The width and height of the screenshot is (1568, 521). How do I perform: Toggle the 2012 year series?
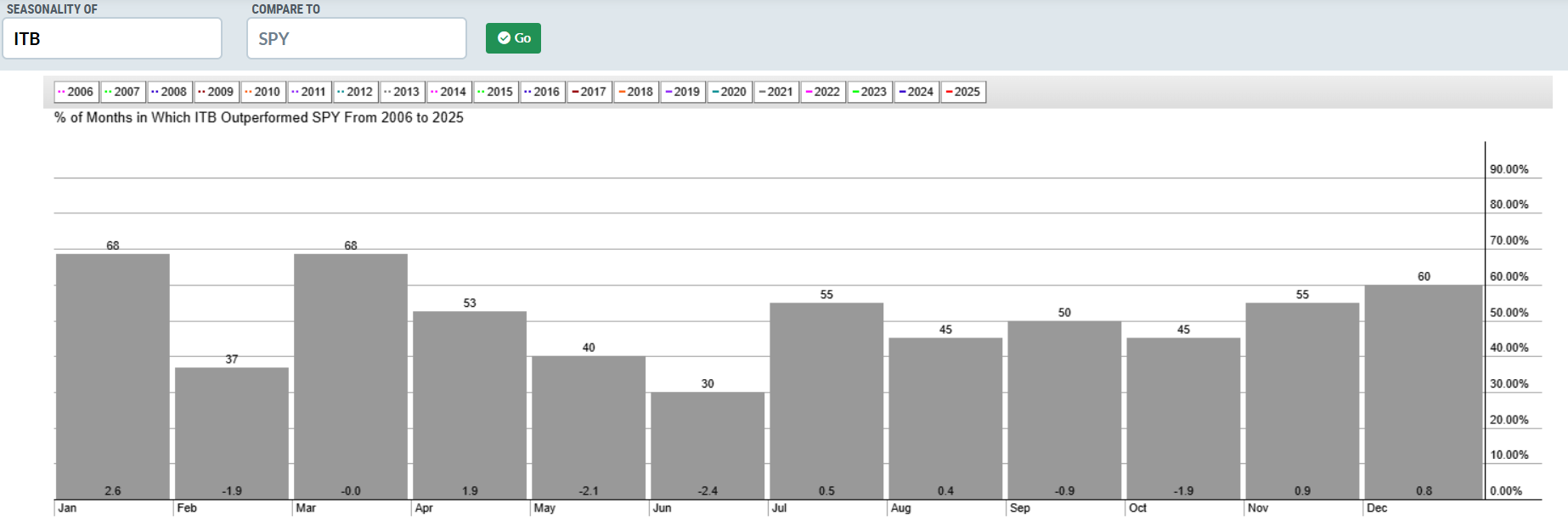[x=355, y=92]
